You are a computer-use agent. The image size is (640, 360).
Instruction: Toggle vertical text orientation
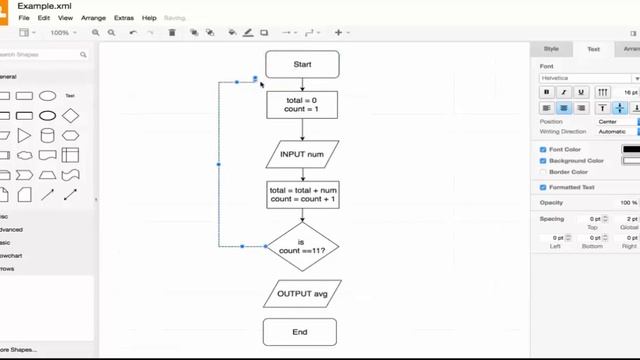pos(602,92)
